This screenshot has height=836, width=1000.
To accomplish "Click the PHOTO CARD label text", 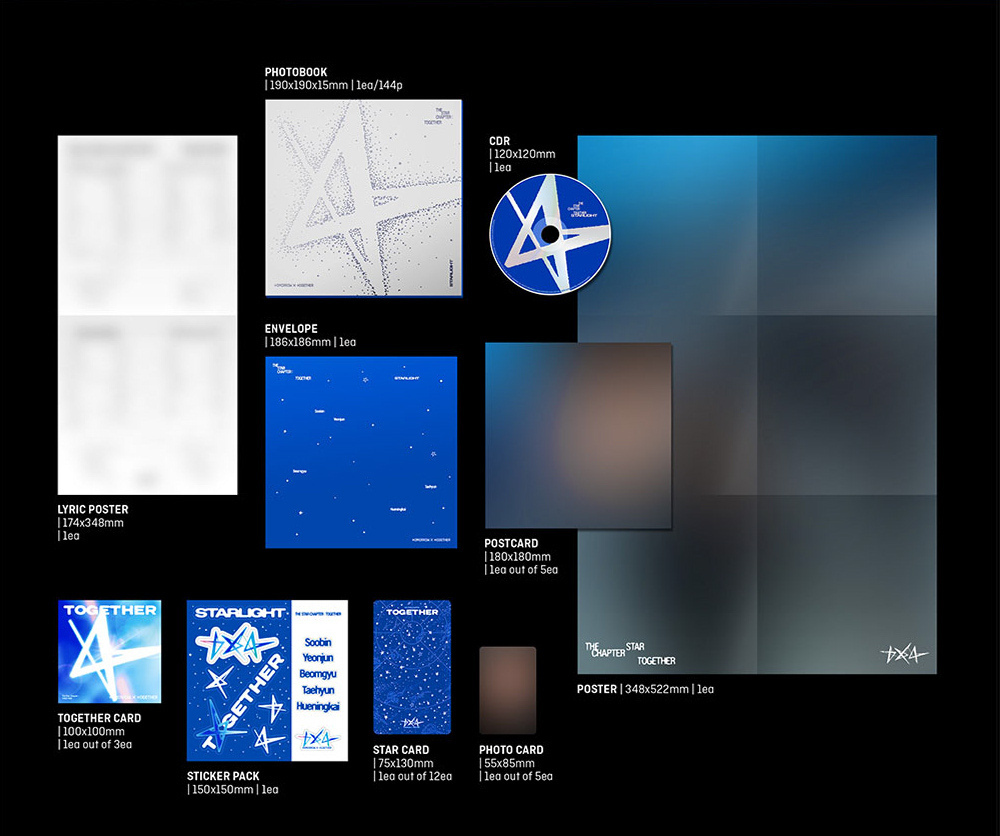I will point(511,750).
